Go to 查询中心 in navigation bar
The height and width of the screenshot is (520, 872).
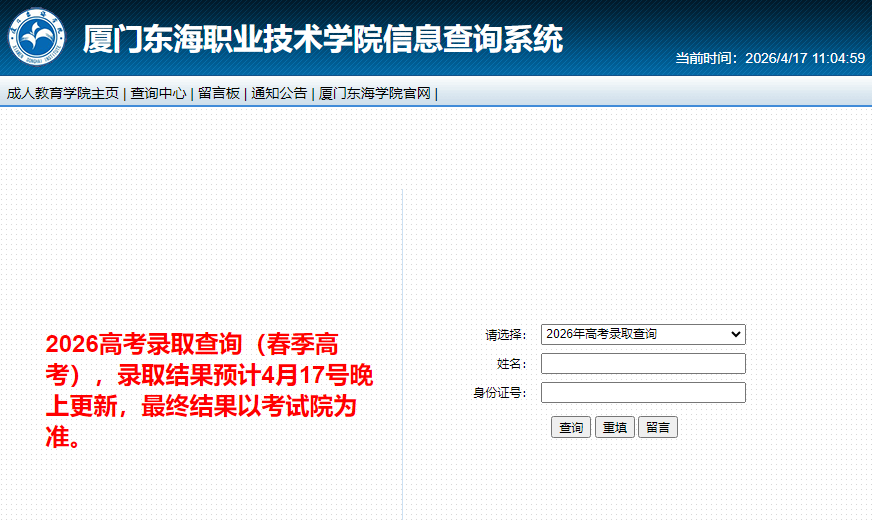point(158,93)
